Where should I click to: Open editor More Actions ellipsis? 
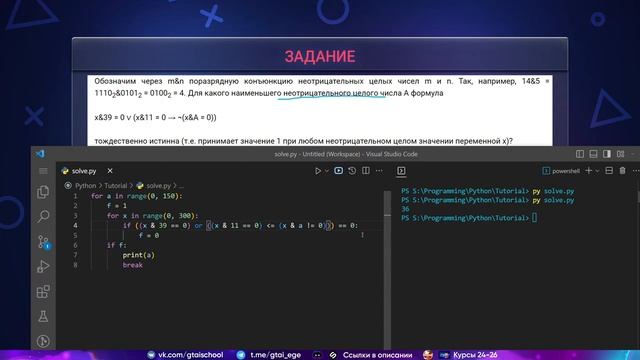coord(379,171)
